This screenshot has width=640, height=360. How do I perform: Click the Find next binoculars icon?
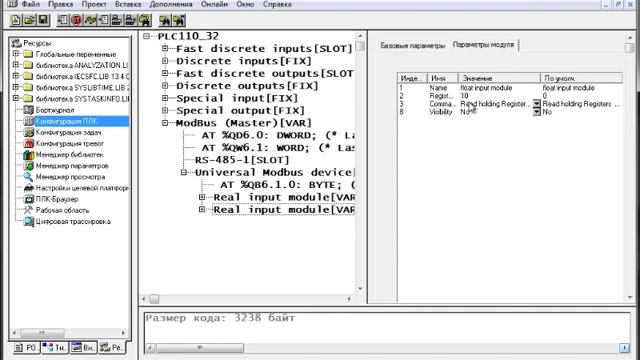tap(179, 20)
